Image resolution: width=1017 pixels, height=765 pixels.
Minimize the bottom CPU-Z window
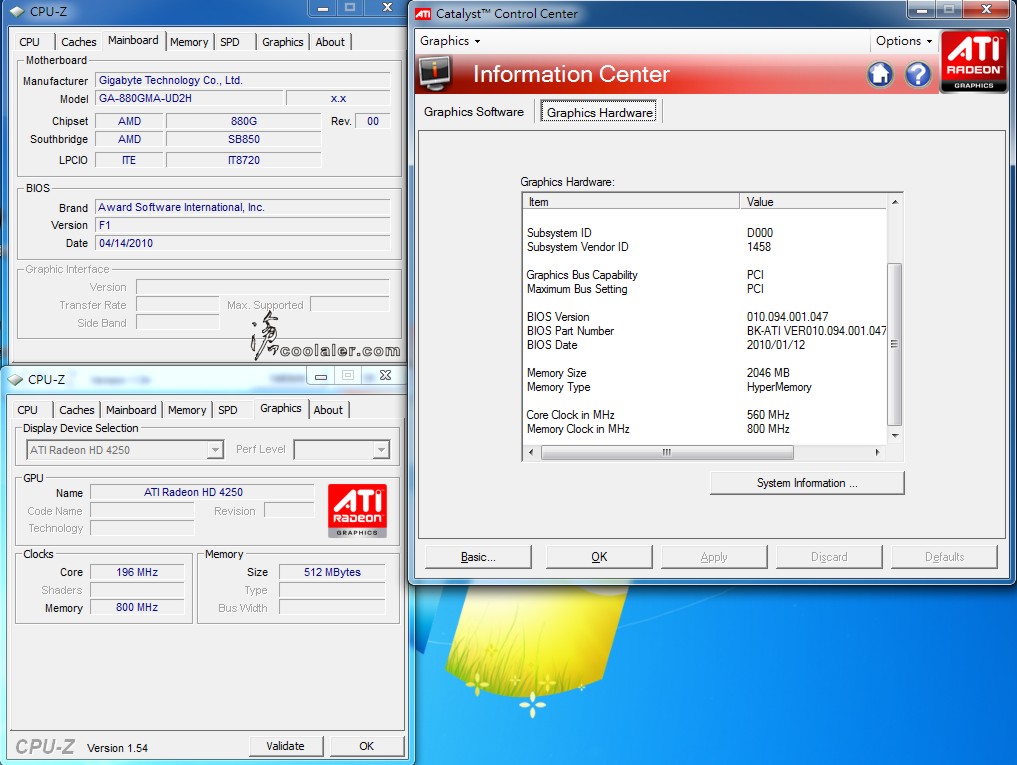coord(320,376)
